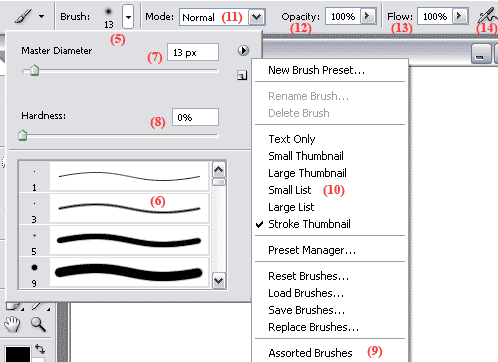Viewport: 498px width, 362px height.
Task: Open the Mode dropdown set to Normal
Action: click(x=222, y=17)
